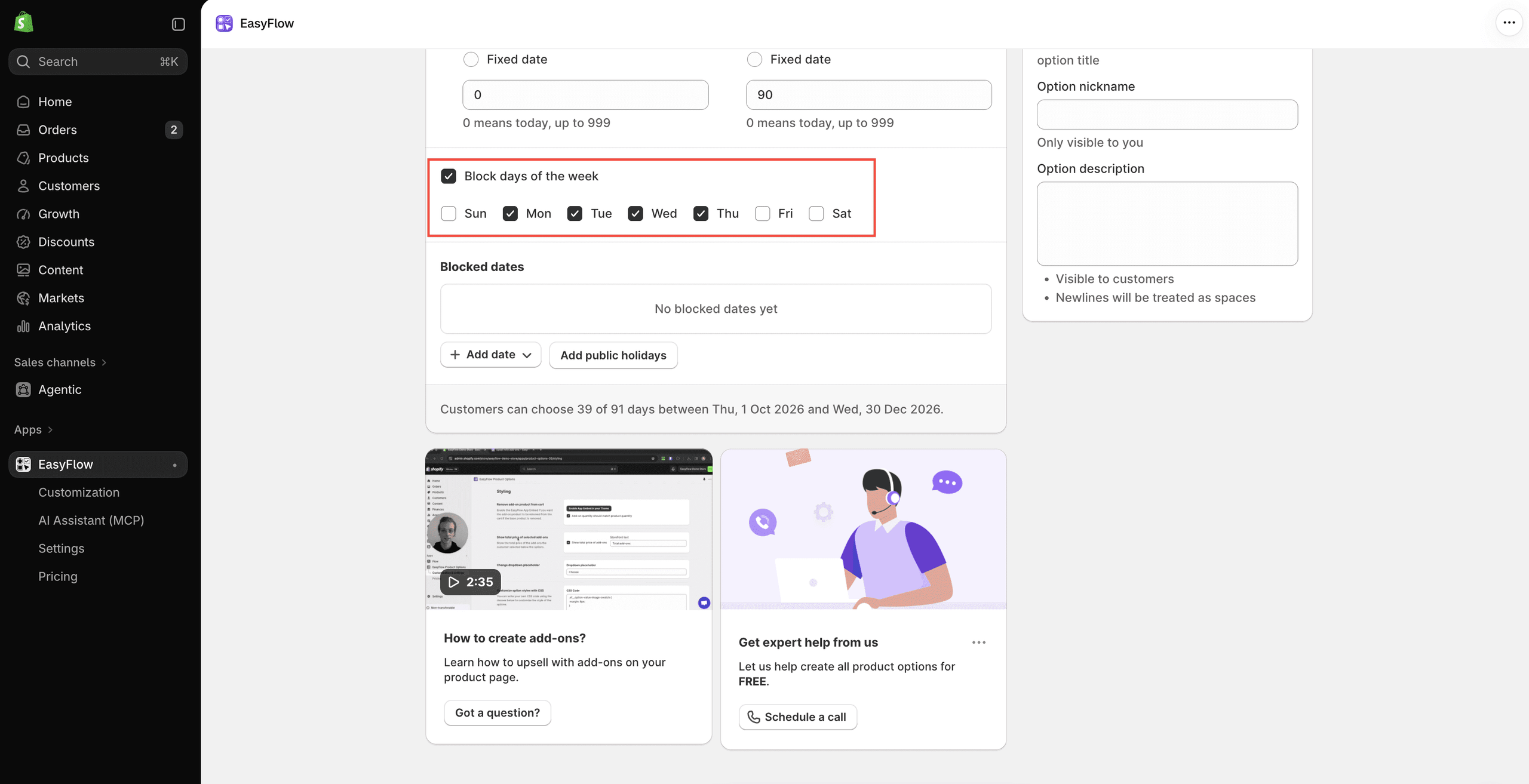Uncheck the Tue day checkbox
Viewport: 1529px width, 784px height.
click(x=575, y=214)
